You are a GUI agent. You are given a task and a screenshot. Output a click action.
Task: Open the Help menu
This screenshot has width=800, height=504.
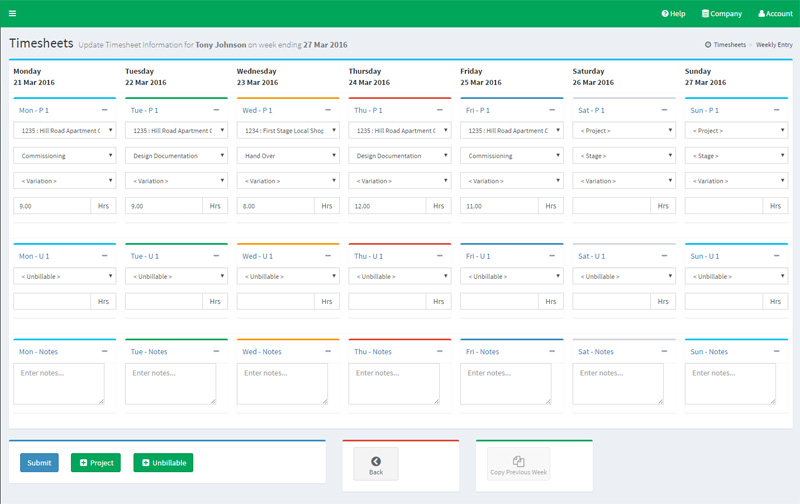pos(673,14)
